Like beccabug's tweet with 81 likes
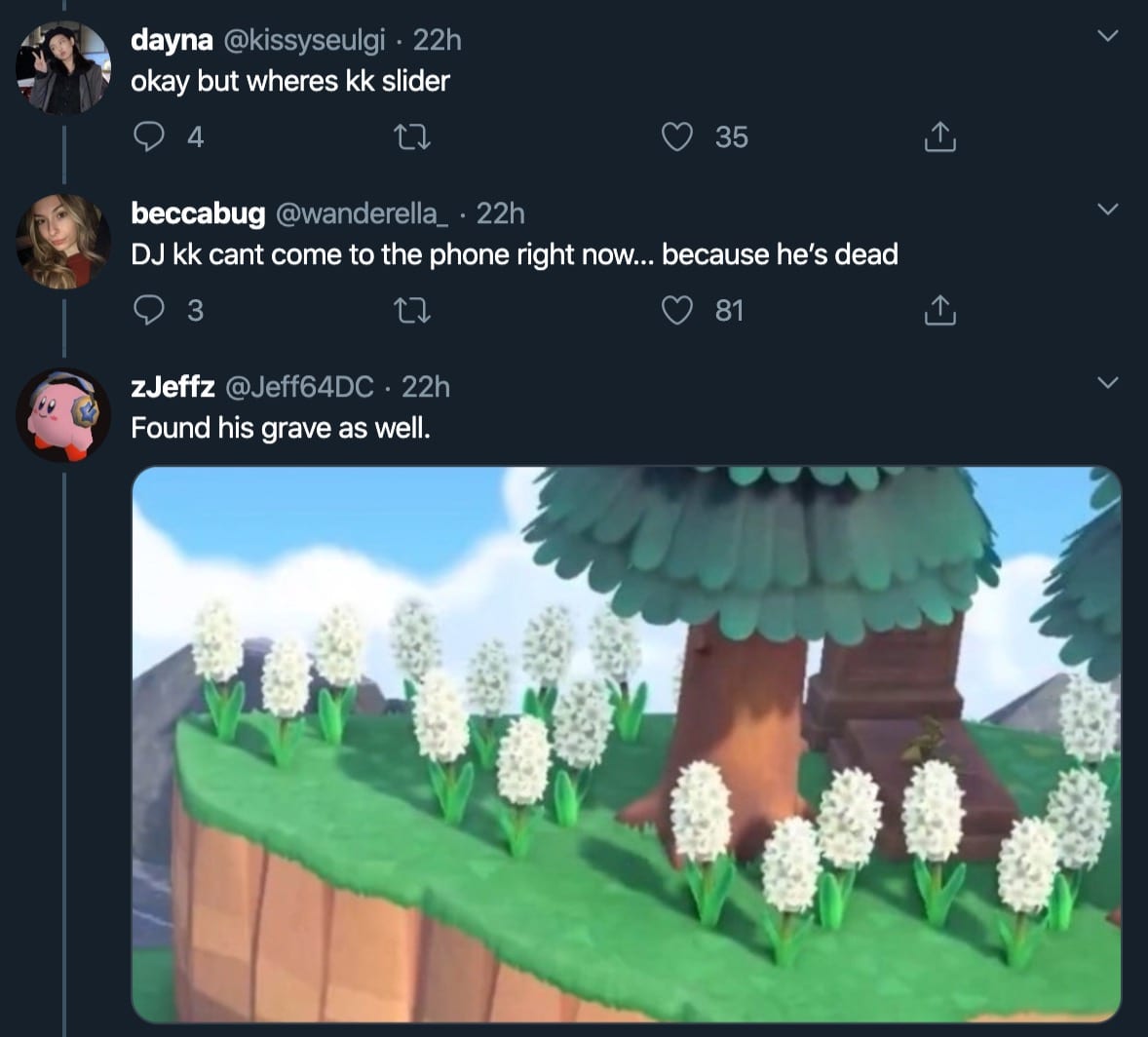Viewport: 1148px width, 1037px height. click(x=677, y=311)
